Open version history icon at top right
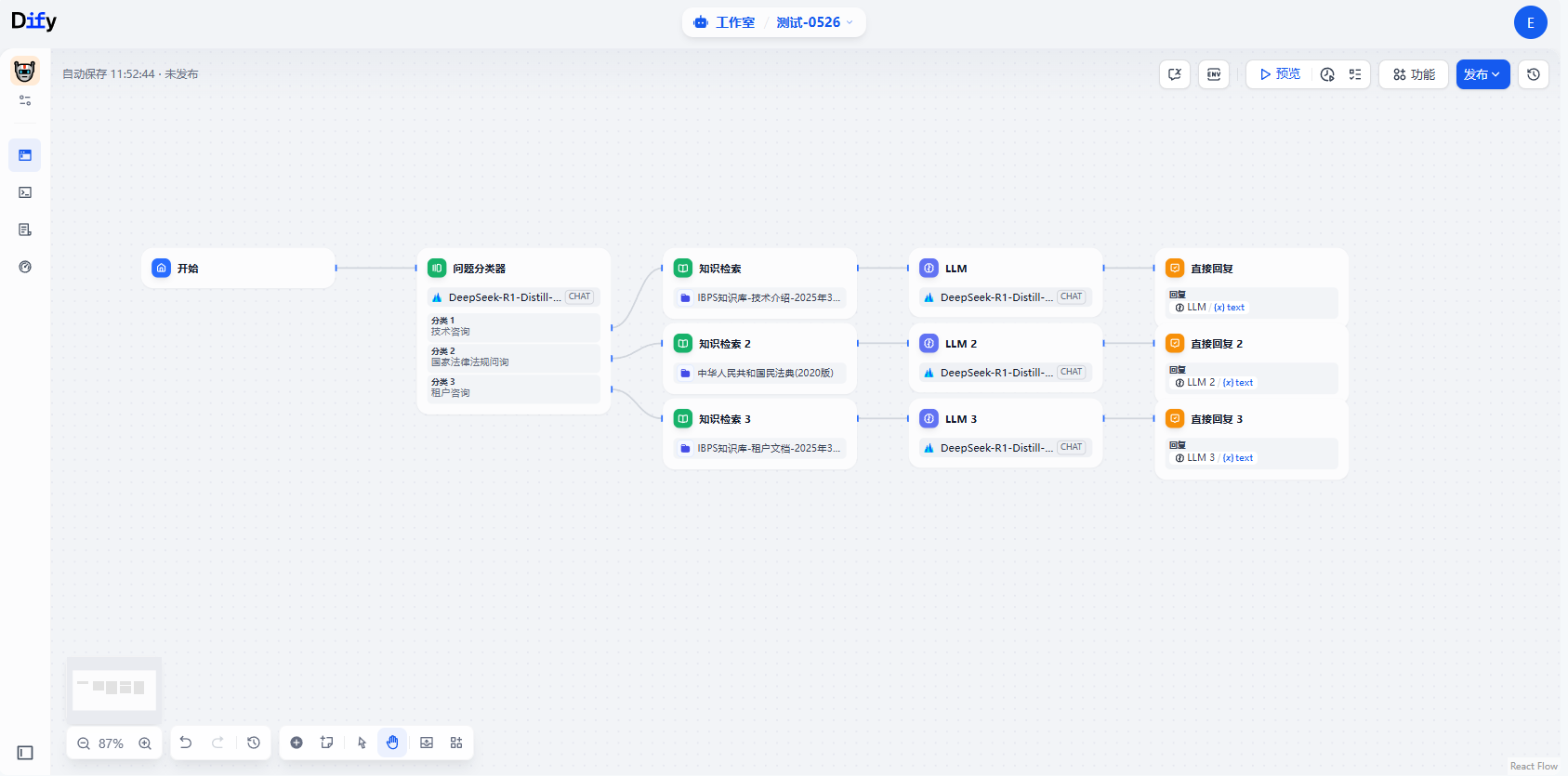The width and height of the screenshot is (1568, 776). pos(1534,74)
